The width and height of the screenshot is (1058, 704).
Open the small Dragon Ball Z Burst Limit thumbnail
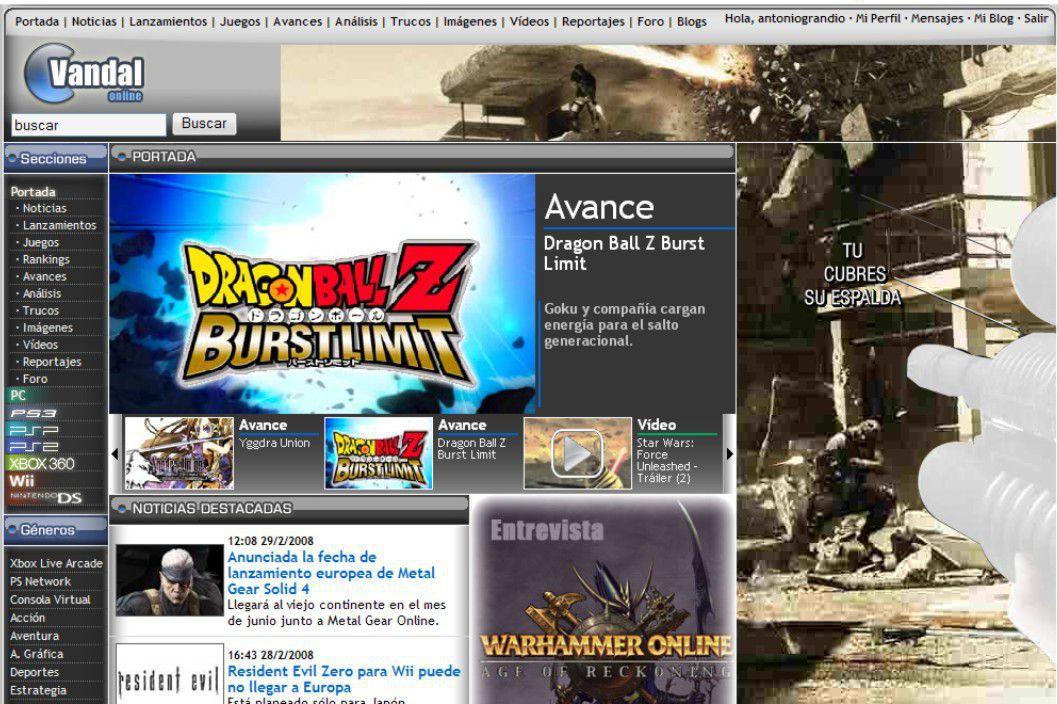(x=379, y=453)
